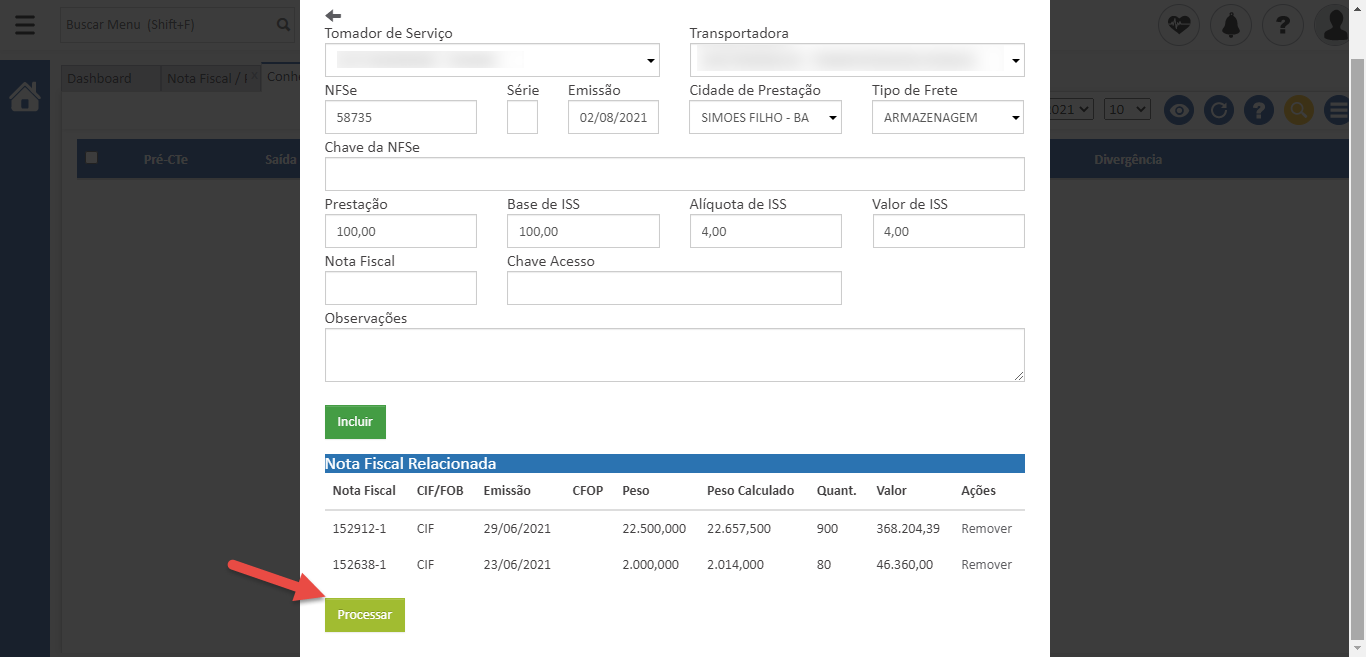Open the Cidade de Prestação dropdown
1366x657 pixels.
click(x=765, y=118)
